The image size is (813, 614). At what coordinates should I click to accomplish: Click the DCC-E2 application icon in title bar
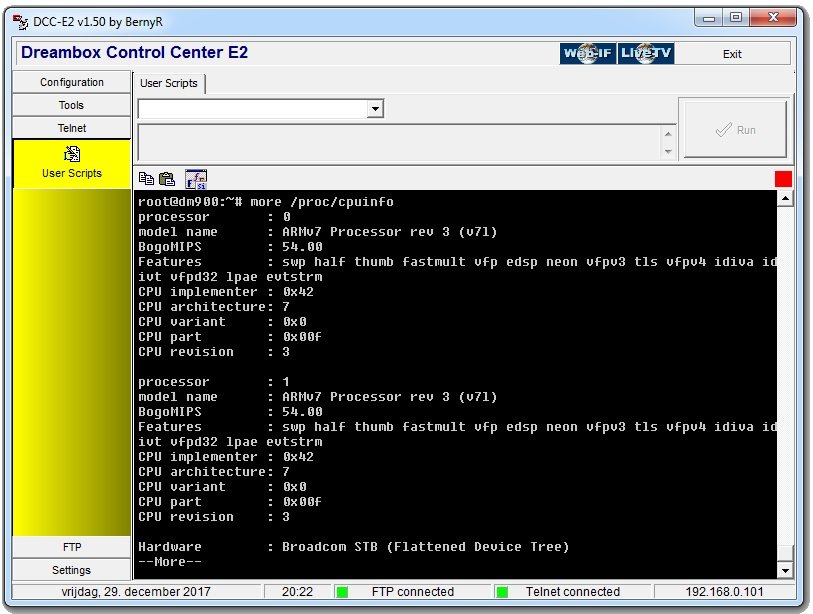20,22
